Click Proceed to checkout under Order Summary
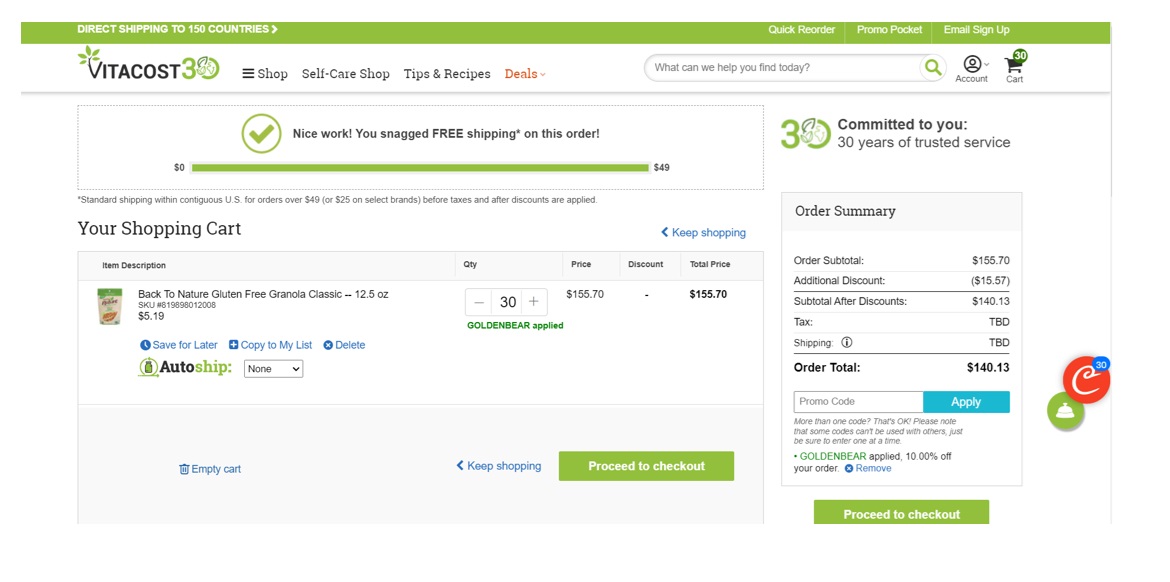Image resolution: width=1170 pixels, height=582 pixels. coord(901,513)
